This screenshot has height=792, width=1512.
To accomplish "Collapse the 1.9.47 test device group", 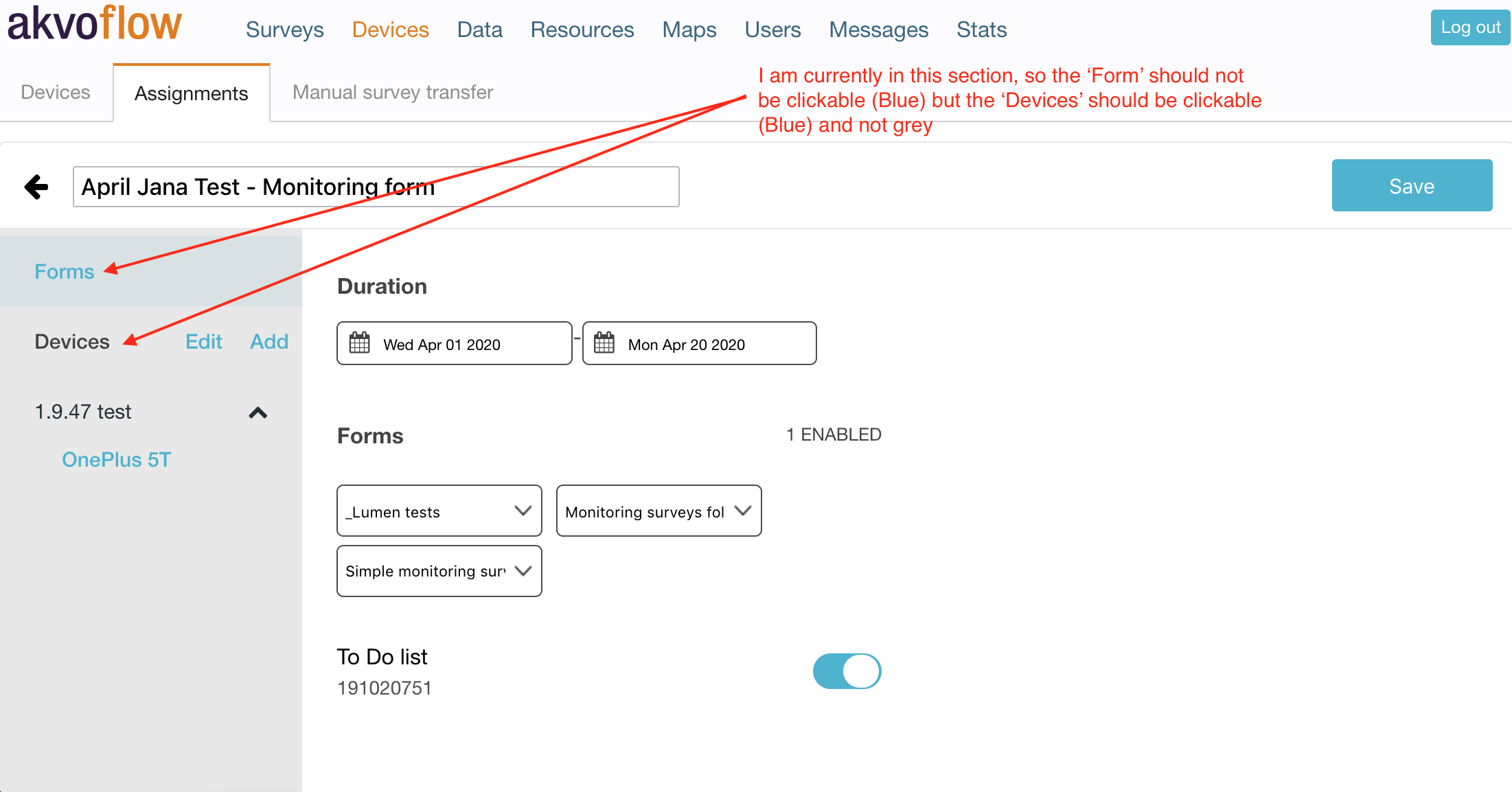I will pos(258,412).
